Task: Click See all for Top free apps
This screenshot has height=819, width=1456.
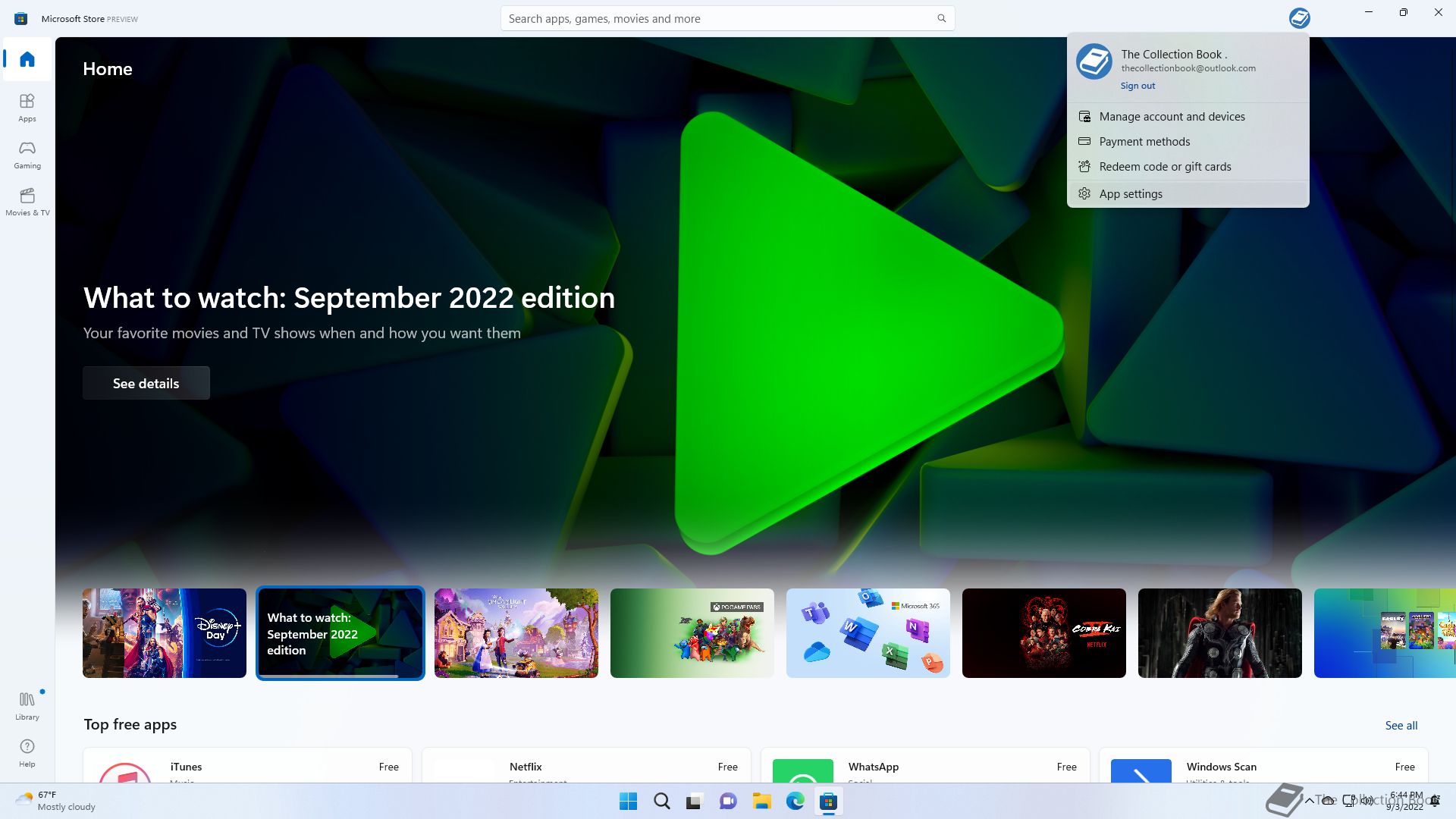Action: tap(1401, 726)
